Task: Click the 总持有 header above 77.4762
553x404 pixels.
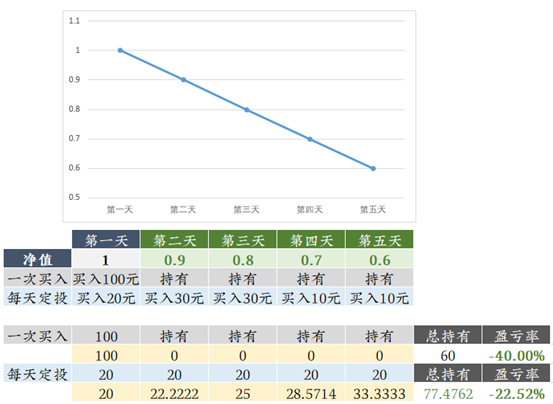Action: pos(448,373)
